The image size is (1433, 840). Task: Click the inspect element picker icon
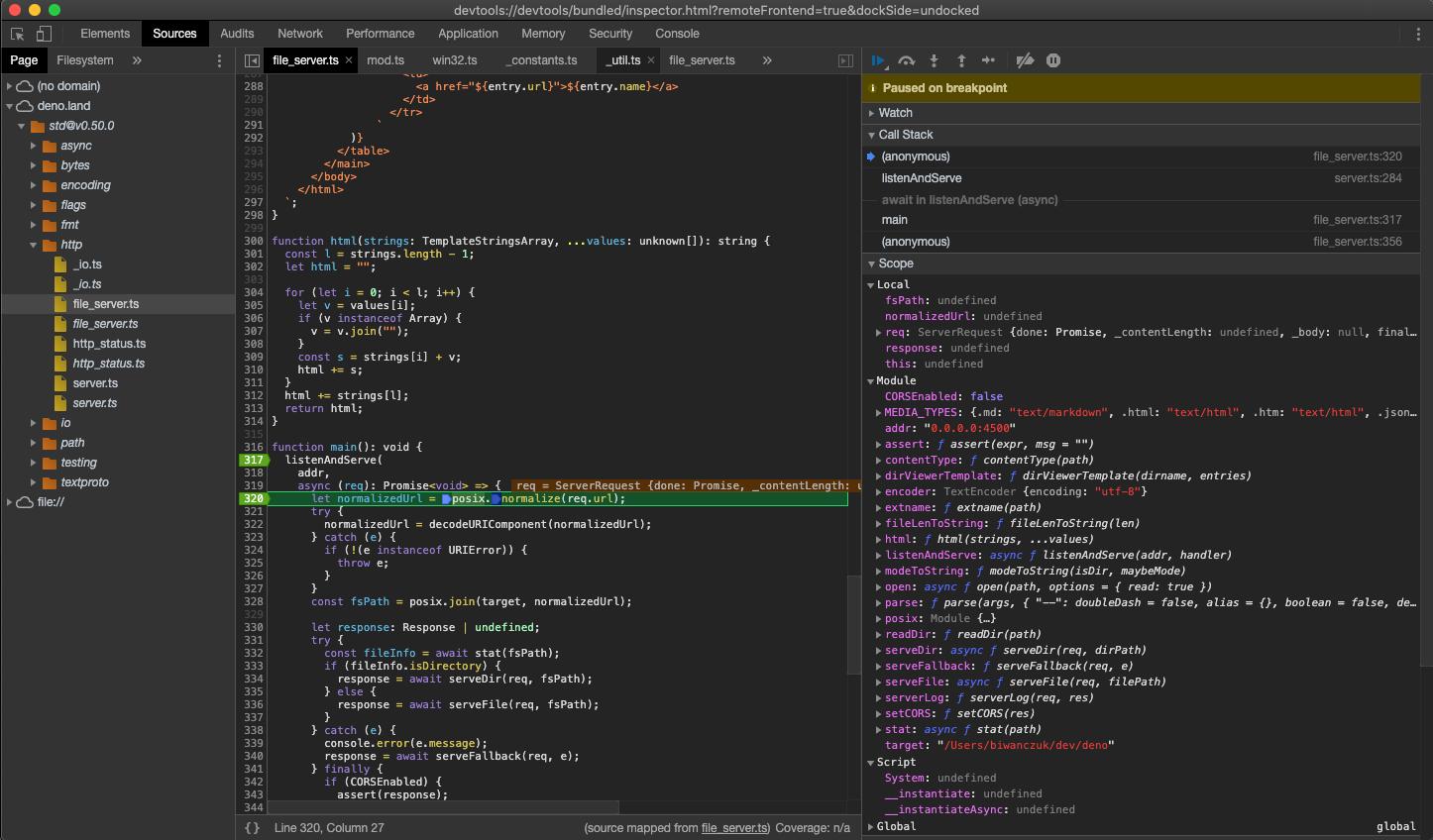[x=17, y=34]
